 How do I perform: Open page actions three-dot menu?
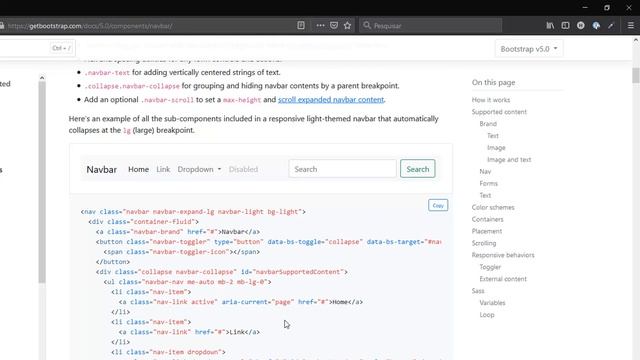coord(320,25)
